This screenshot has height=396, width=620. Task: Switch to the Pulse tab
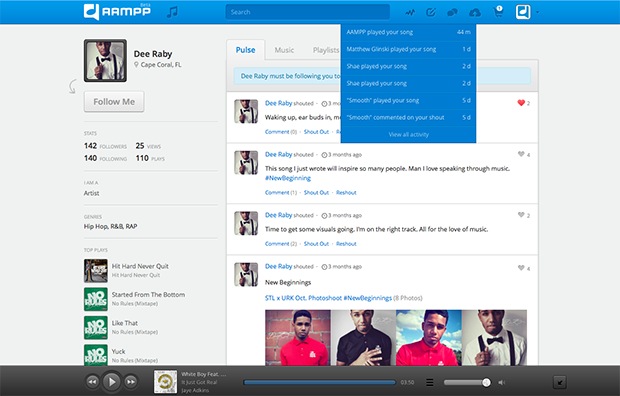pos(246,50)
